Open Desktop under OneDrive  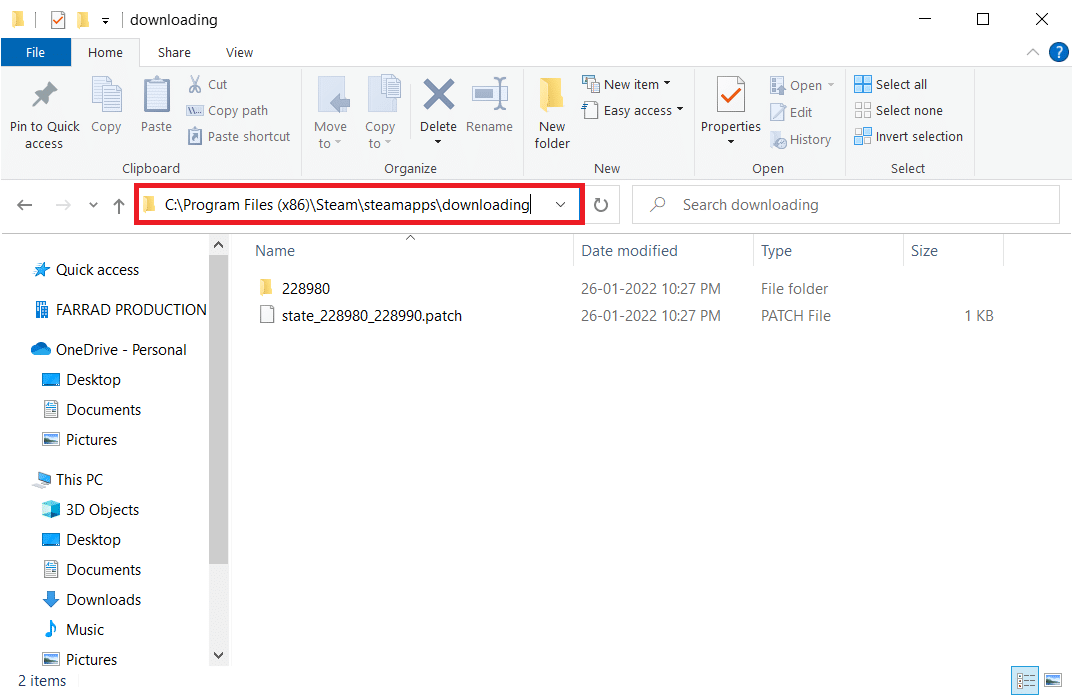(x=93, y=379)
